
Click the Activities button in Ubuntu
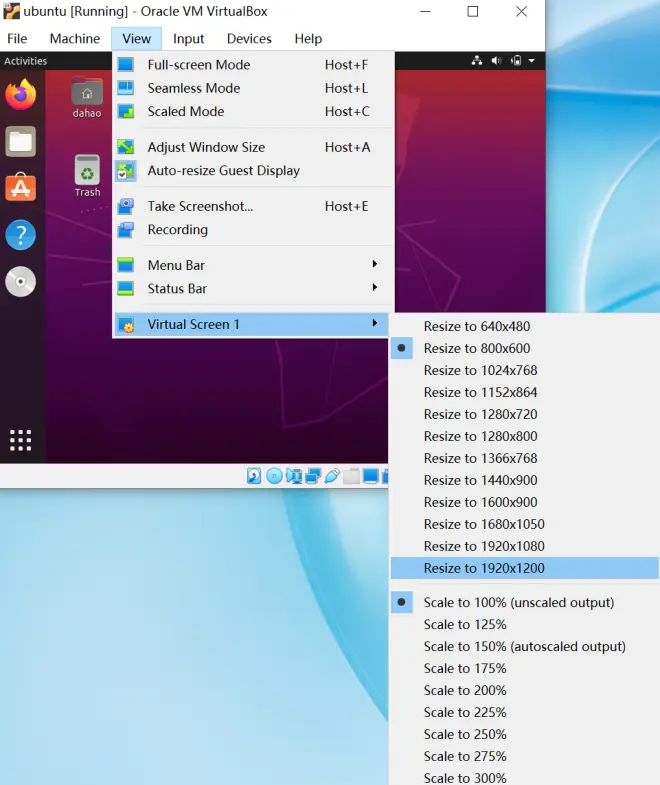click(x=26, y=61)
